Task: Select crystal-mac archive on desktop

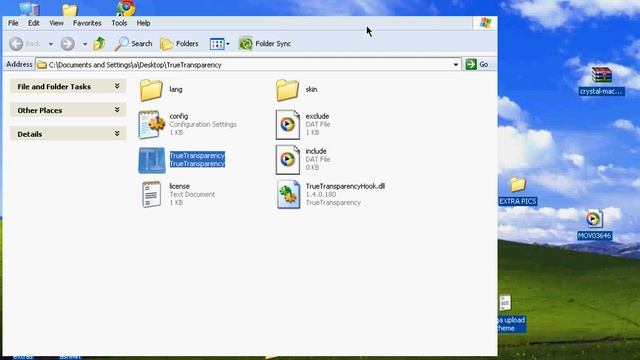Action: (x=602, y=81)
